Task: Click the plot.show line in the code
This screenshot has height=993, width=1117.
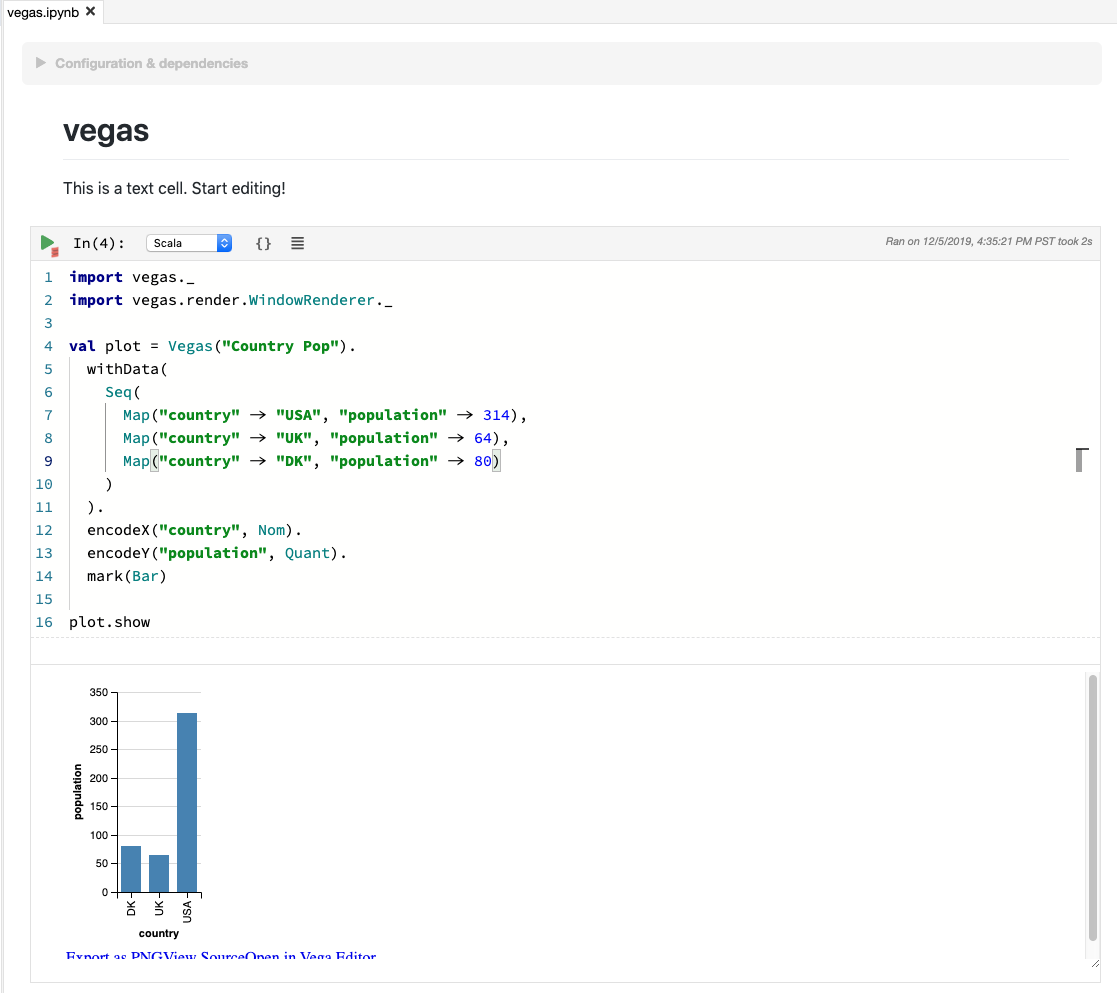Action: pyautogui.click(x=110, y=621)
